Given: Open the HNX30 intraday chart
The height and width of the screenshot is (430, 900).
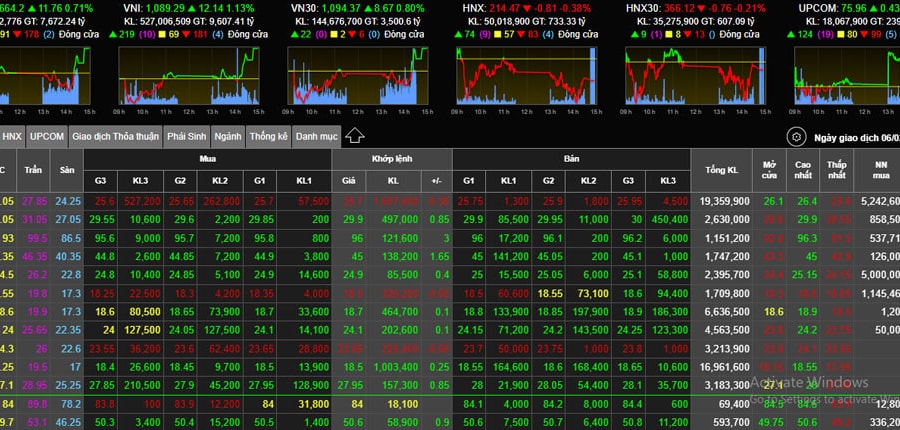Looking at the screenshot, I should 695,76.
